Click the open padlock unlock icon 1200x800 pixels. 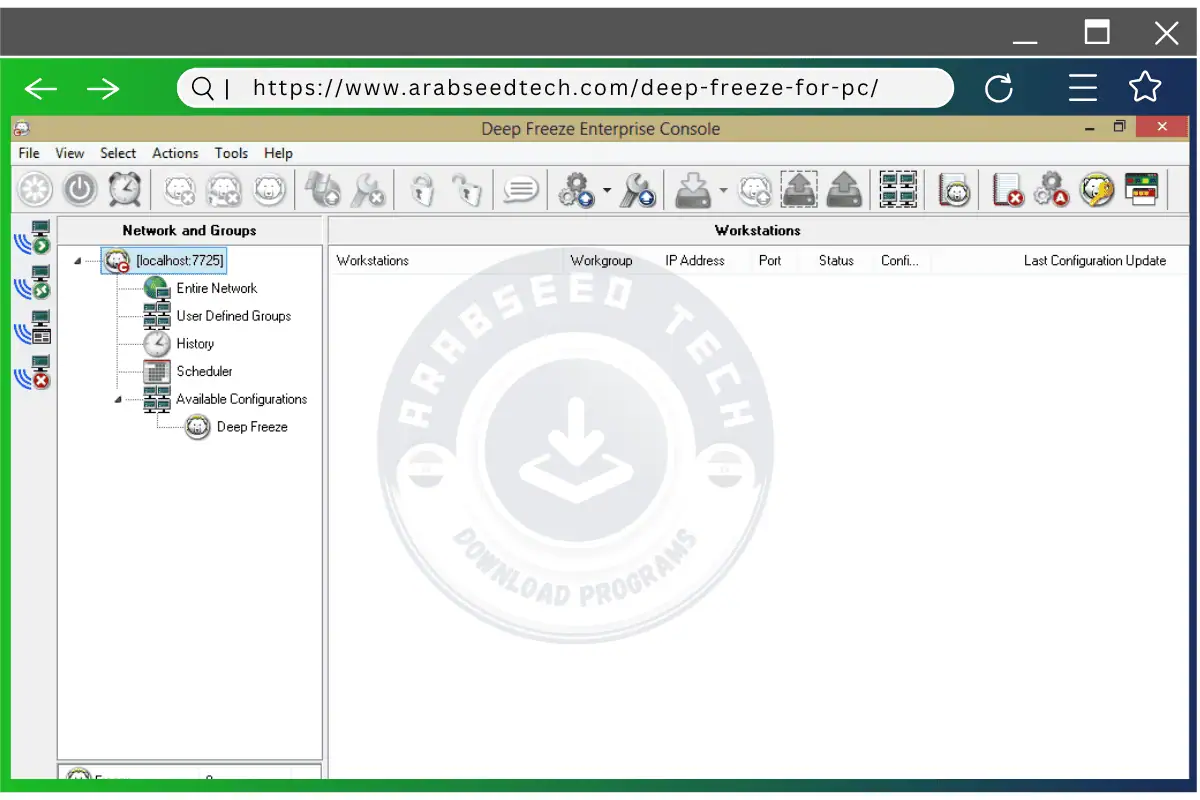coord(466,189)
